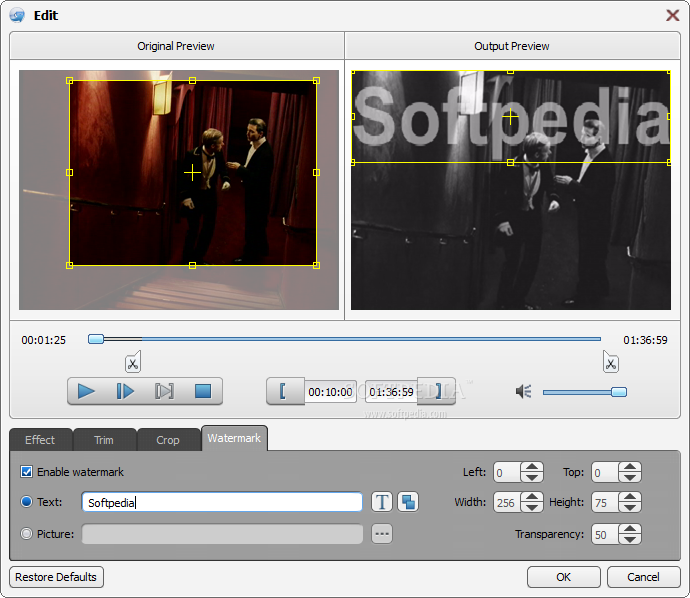Click the trim end time field 01:36:59
The height and width of the screenshot is (598, 690).
click(391, 392)
